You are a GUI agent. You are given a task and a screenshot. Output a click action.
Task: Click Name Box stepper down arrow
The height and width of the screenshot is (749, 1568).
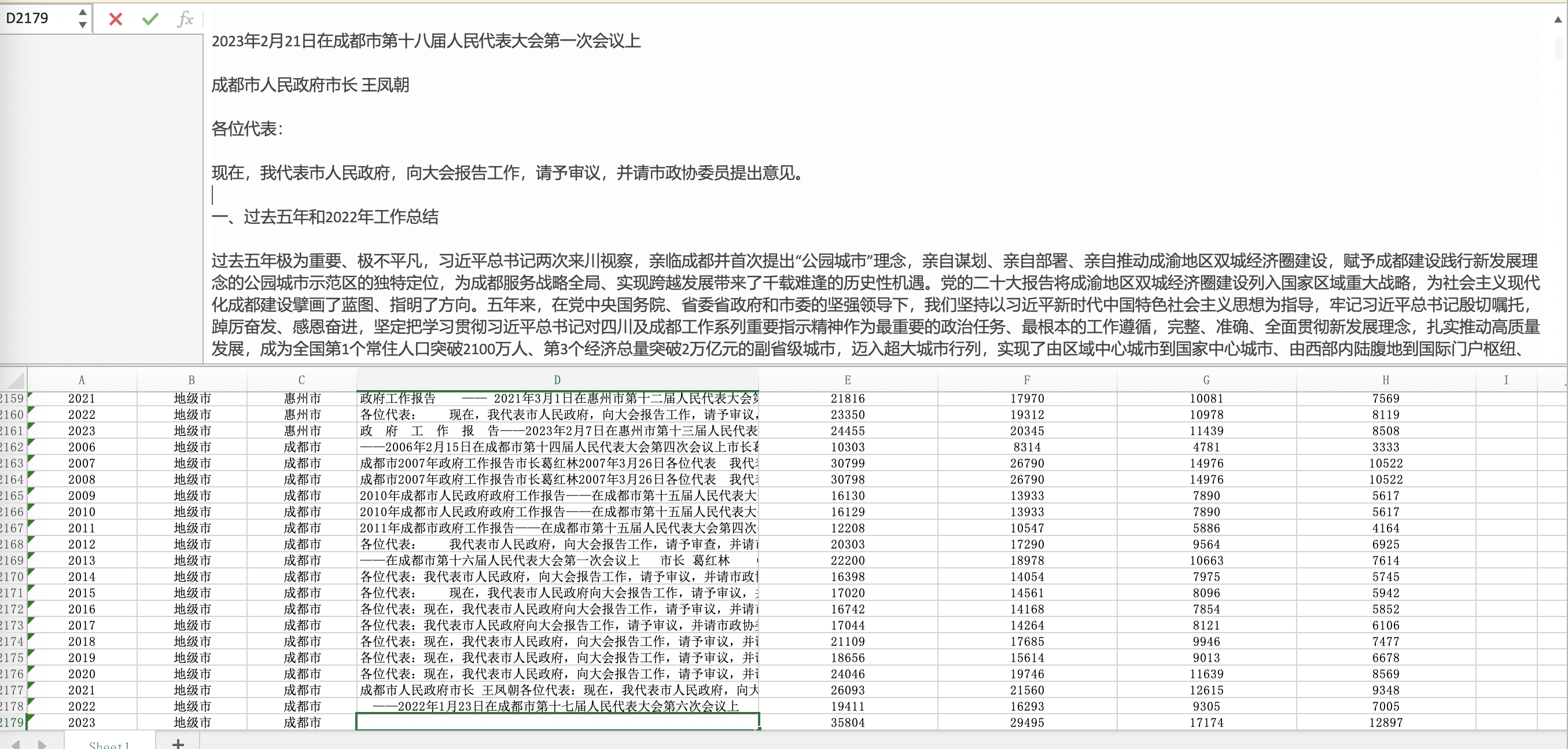point(83,25)
